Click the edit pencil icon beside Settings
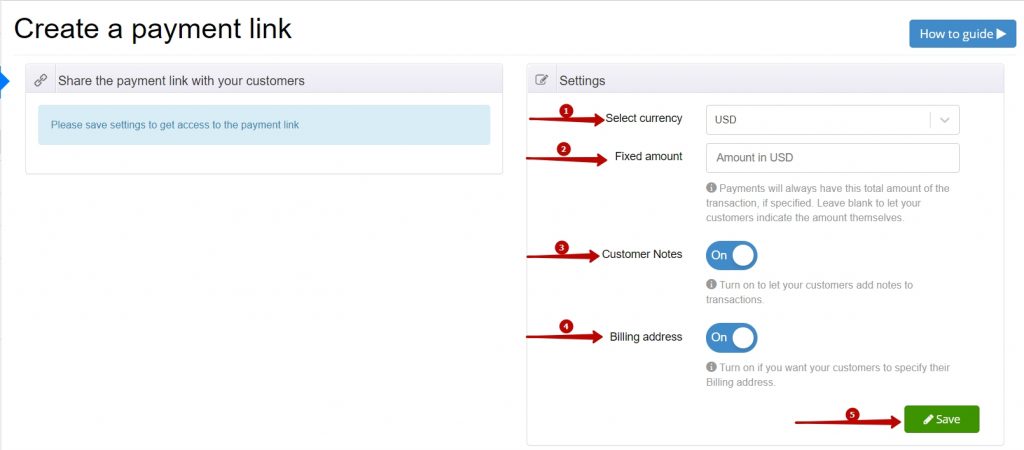This screenshot has width=1024, height=450. point(541,80)
